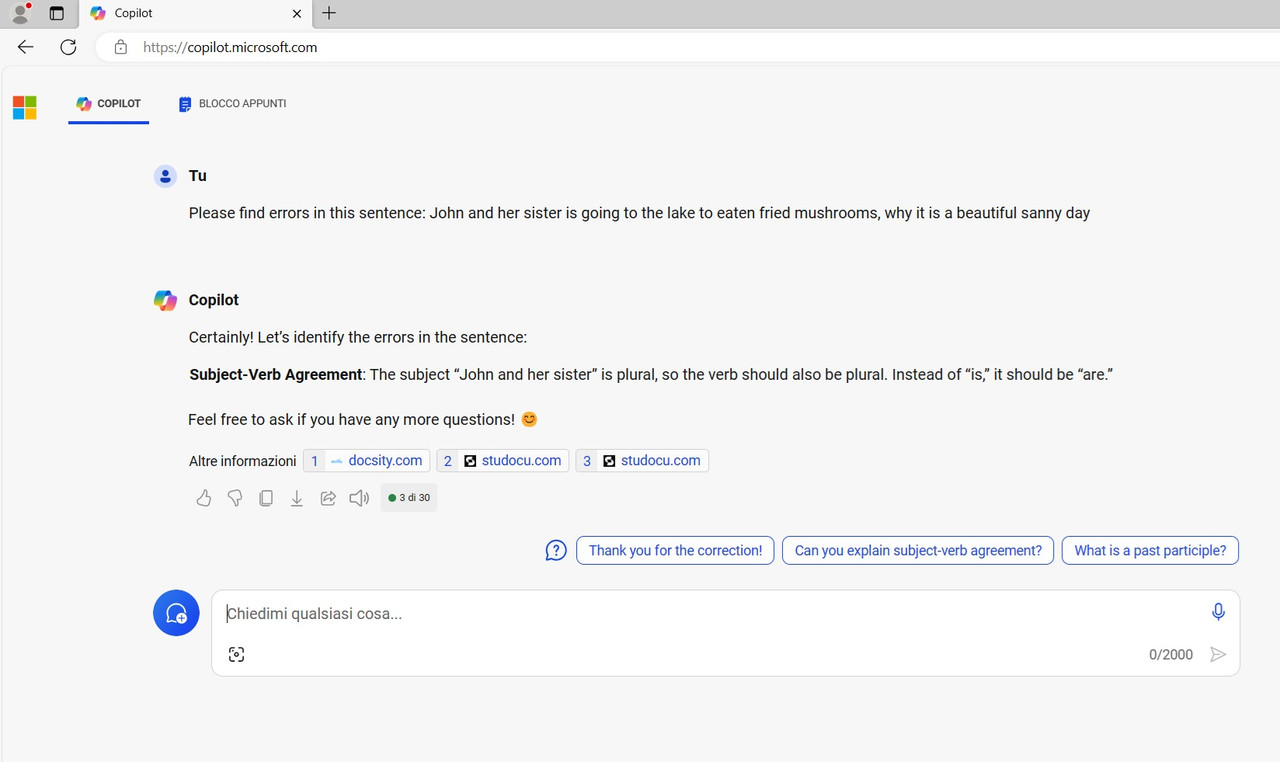1280x762 pixels.
Task: Click the 'Tu' sender name
Action: (198, 176)
